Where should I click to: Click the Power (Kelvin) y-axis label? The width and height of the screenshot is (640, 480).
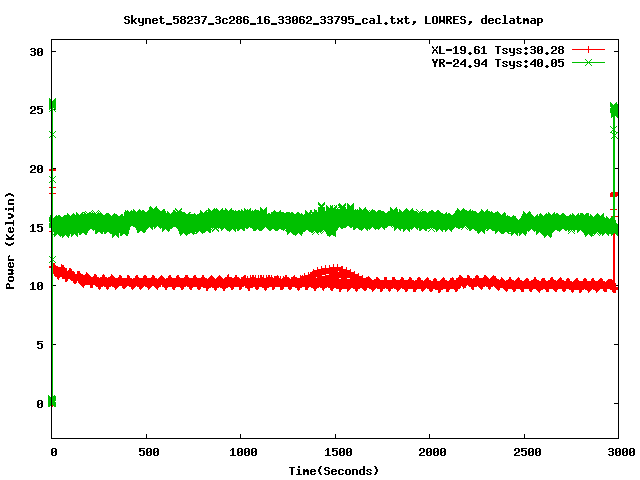[x=10, y=240]
